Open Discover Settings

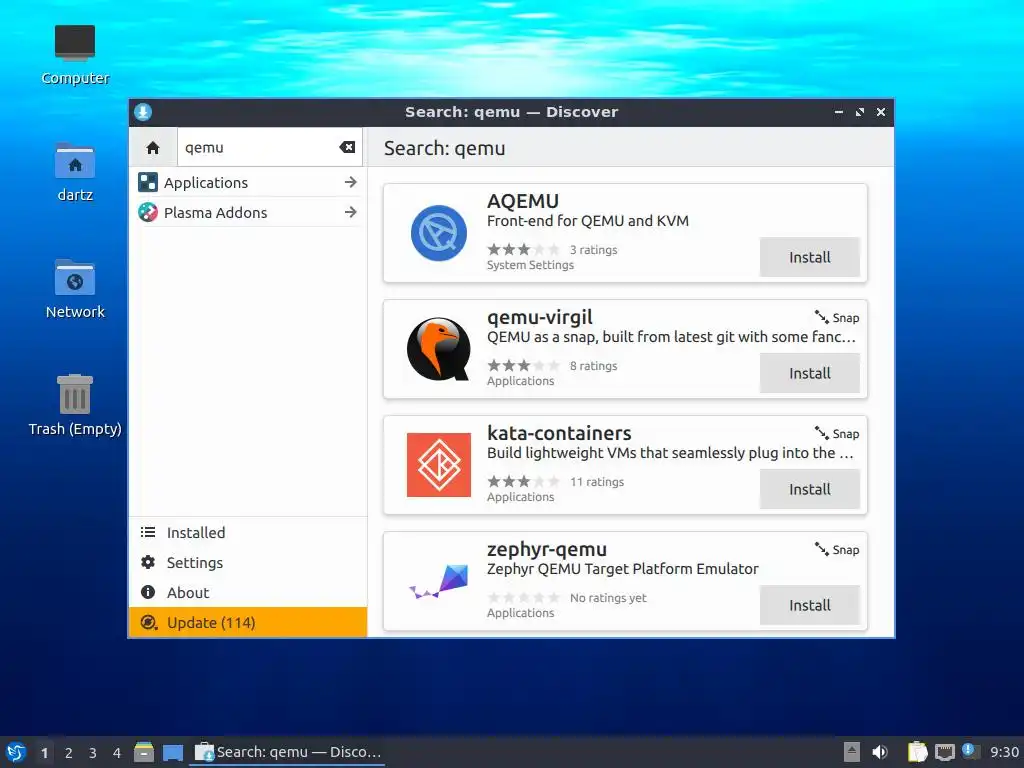click(248, 562)
